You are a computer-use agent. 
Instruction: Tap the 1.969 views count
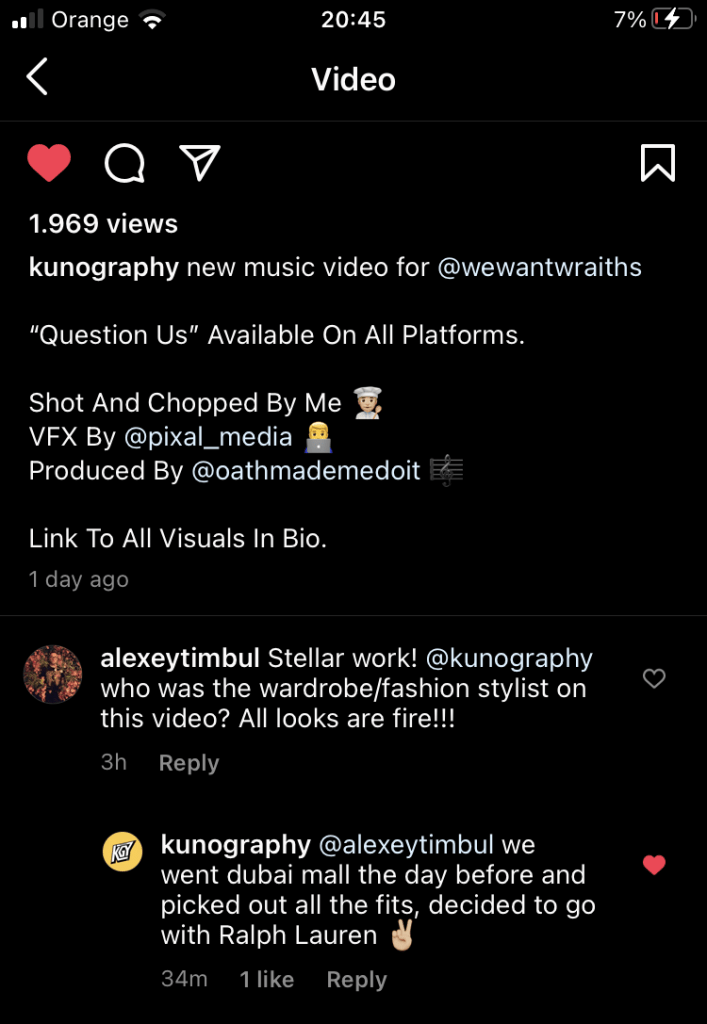coord(103,224)
